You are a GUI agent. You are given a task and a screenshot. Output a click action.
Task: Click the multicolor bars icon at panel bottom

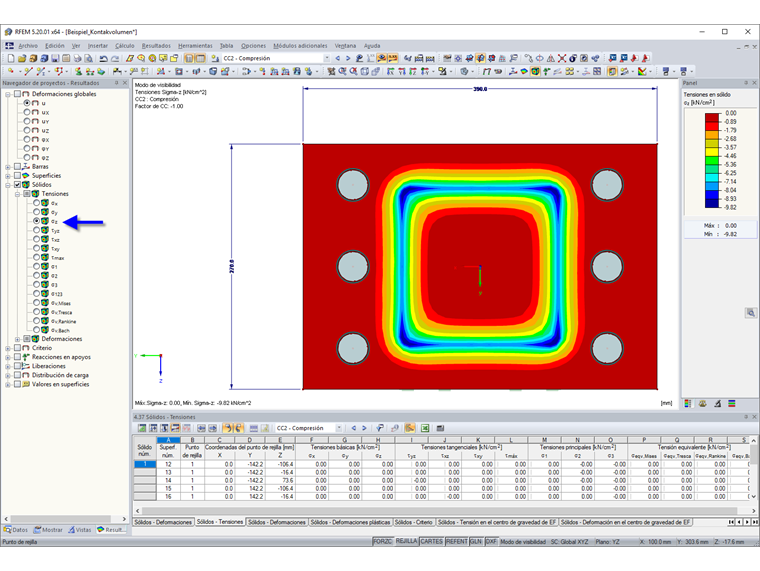(732, 403)
